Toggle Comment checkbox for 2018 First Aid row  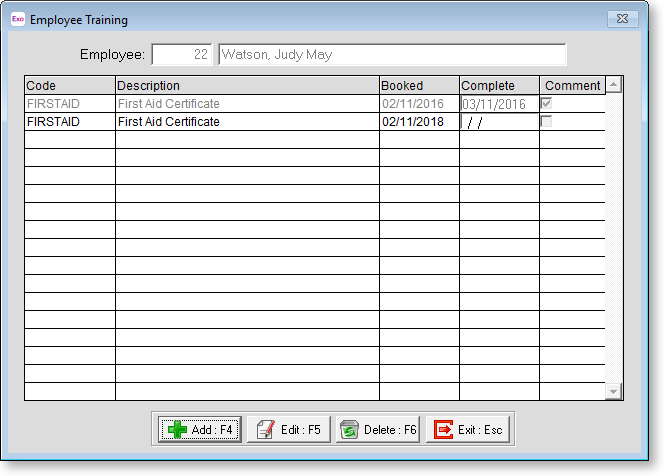[x=546, y=122]
